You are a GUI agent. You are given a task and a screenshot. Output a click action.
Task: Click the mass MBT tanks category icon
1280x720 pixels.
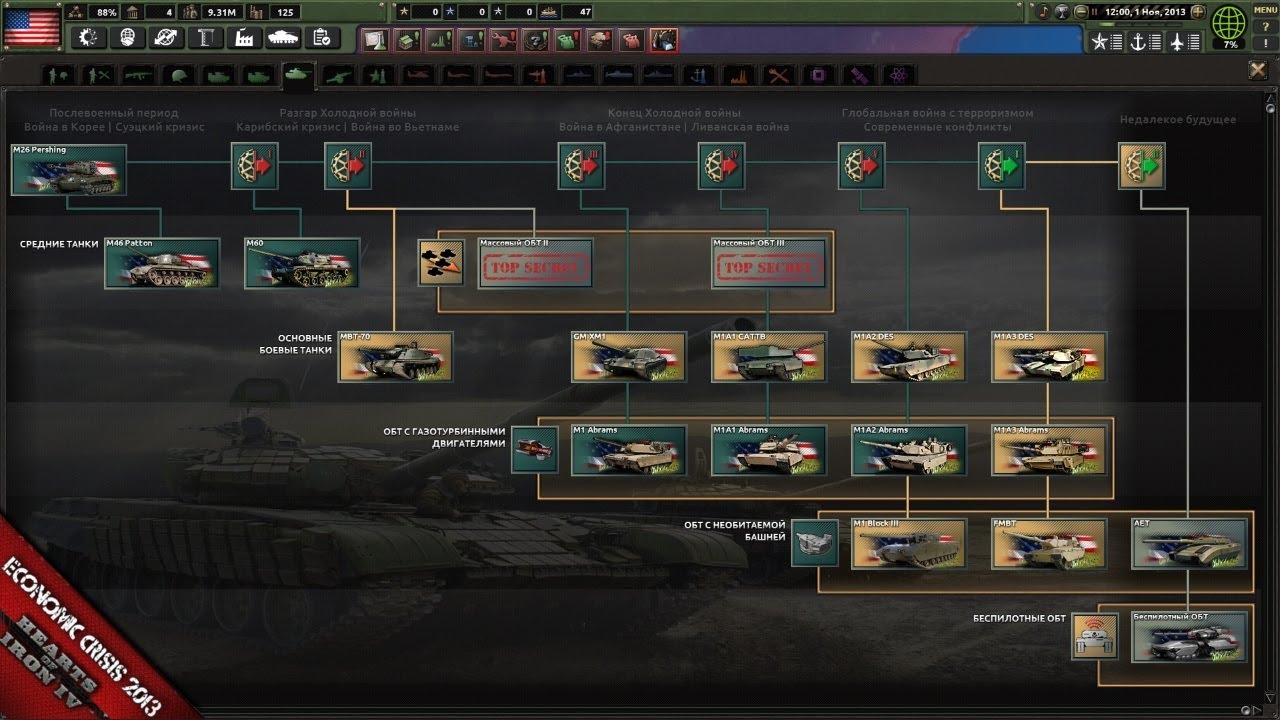[x=441, y=262]
